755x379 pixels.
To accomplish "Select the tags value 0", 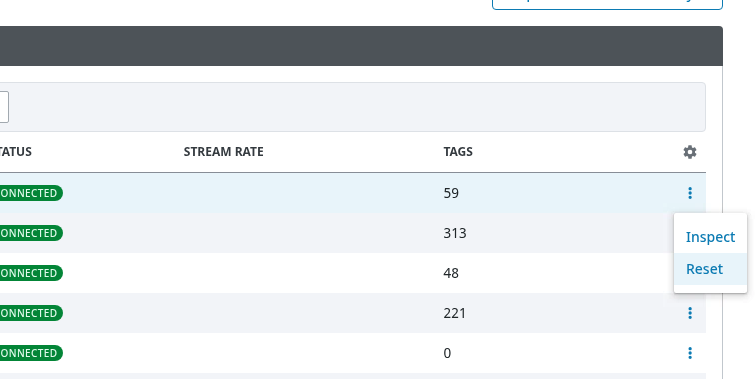I will pyautogui.click(x=447, y=353).
